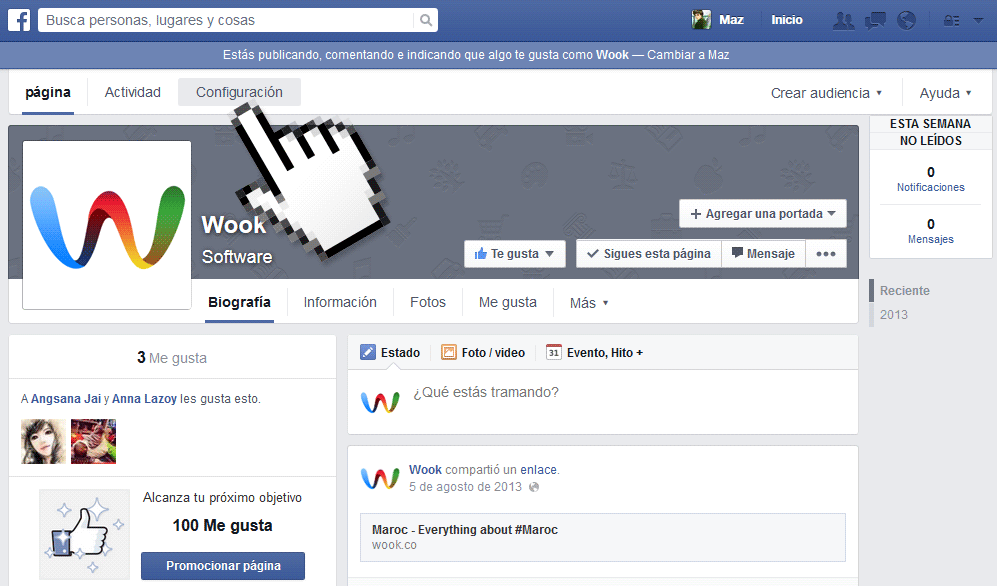This screenshot has height=586, width=997.
Task: Go to Inicio home page
Action: [x=787, y=20]
